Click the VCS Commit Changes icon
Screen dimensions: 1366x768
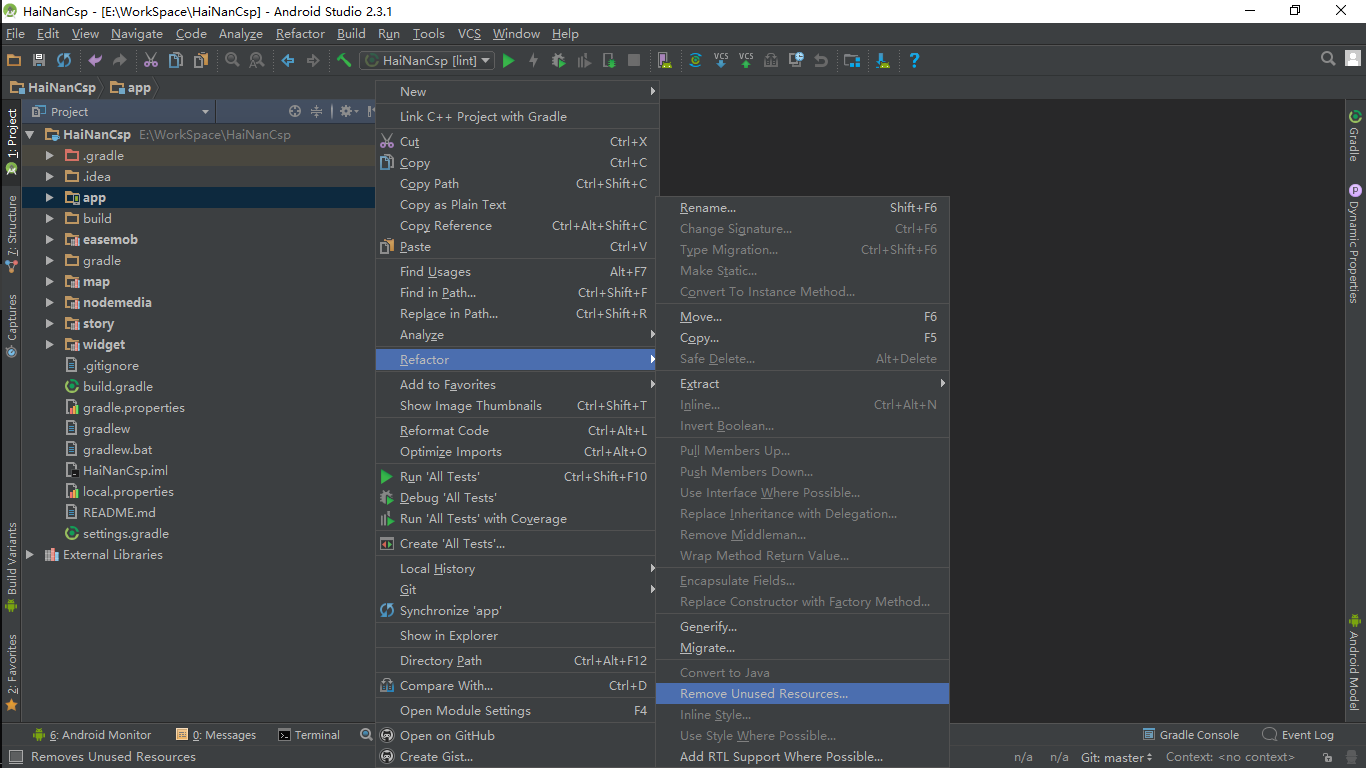point(746,60)
